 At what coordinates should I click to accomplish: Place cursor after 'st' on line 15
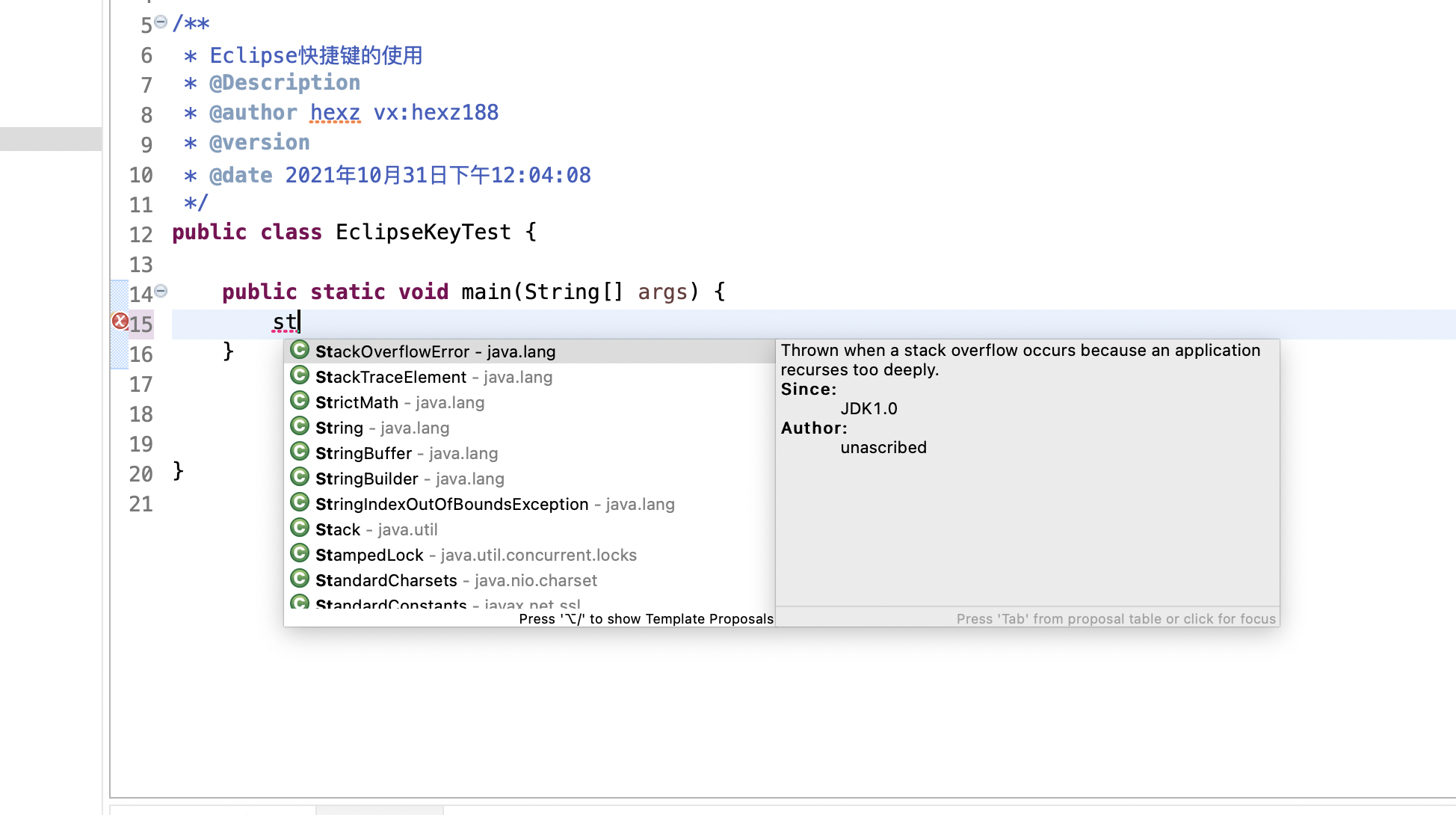coord(300,322)
